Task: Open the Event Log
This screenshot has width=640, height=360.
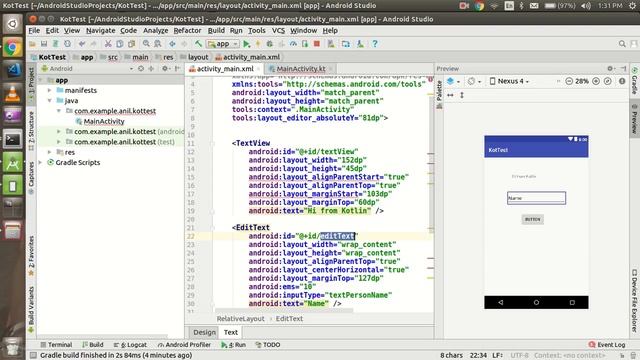Action: click(x=607, y=344)
